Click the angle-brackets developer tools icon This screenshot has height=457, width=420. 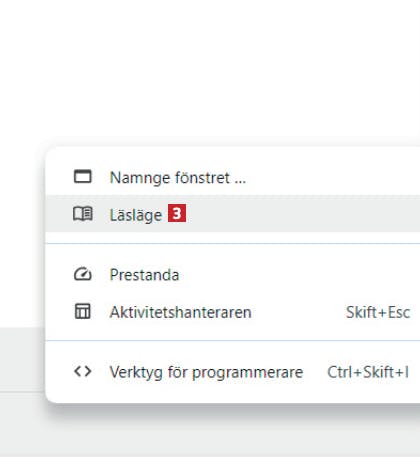pos(83,371)
